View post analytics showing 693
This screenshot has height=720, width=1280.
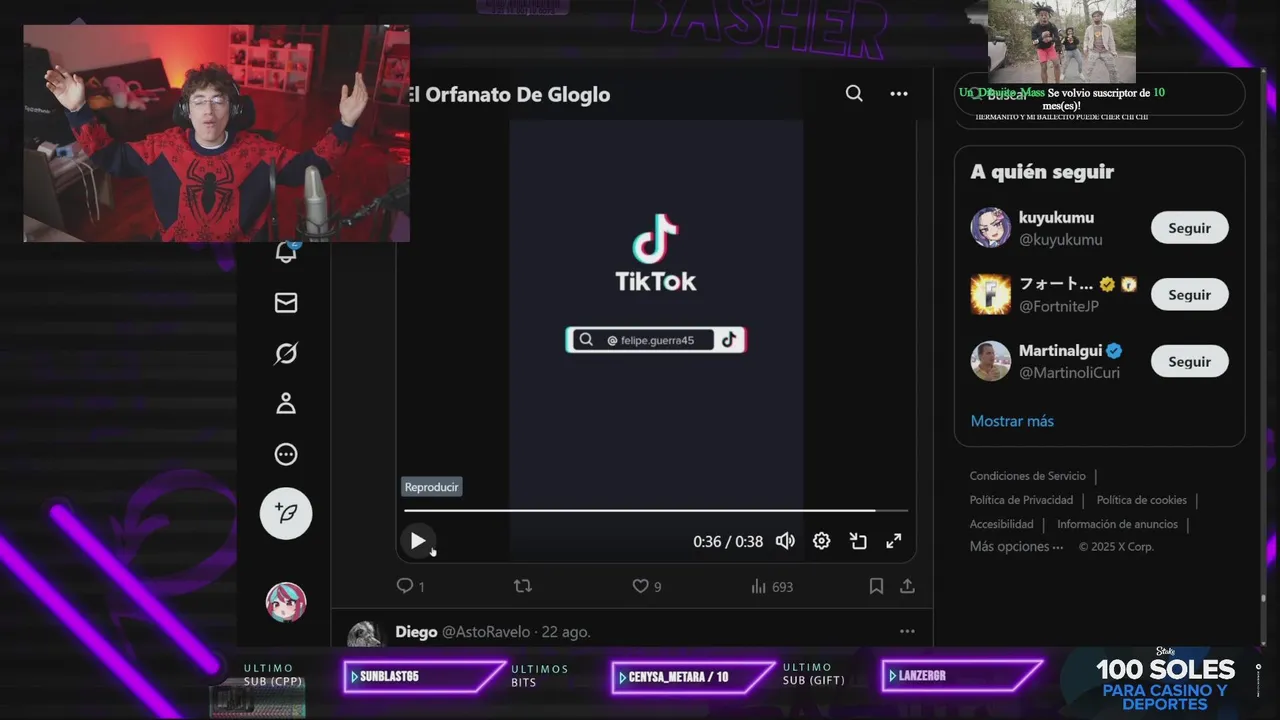point(771,586)
